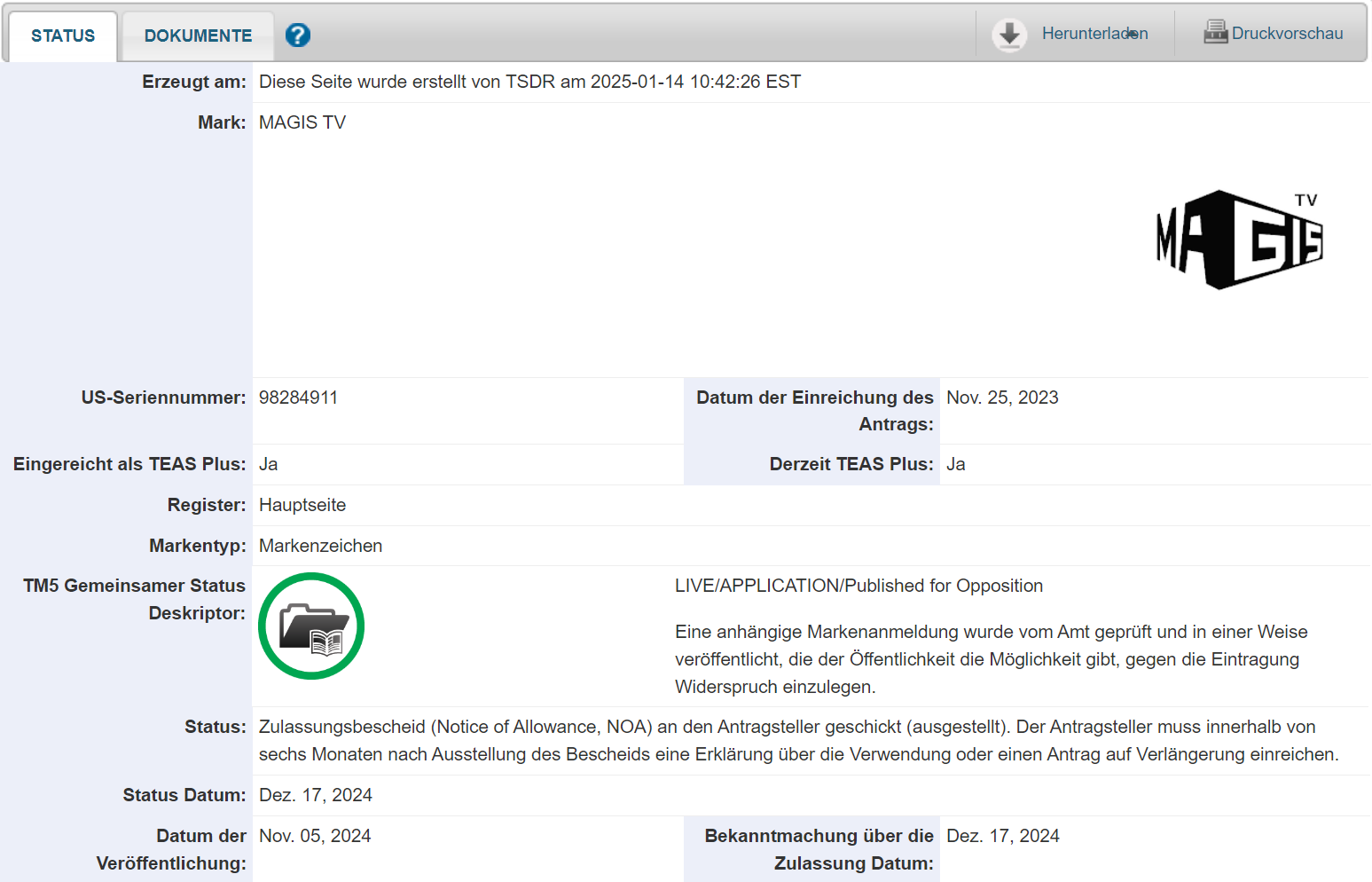Click filing date Nov. 25, 2023
1372x882 pixels.
1002,398
